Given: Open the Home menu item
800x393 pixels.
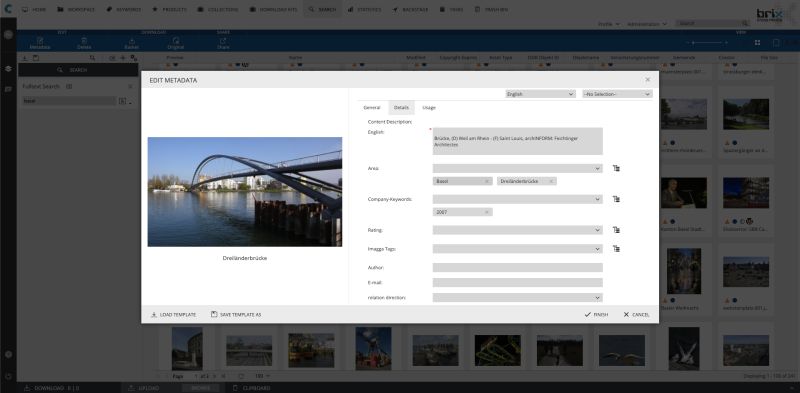Looking at the screenshot, I should 33,9.
